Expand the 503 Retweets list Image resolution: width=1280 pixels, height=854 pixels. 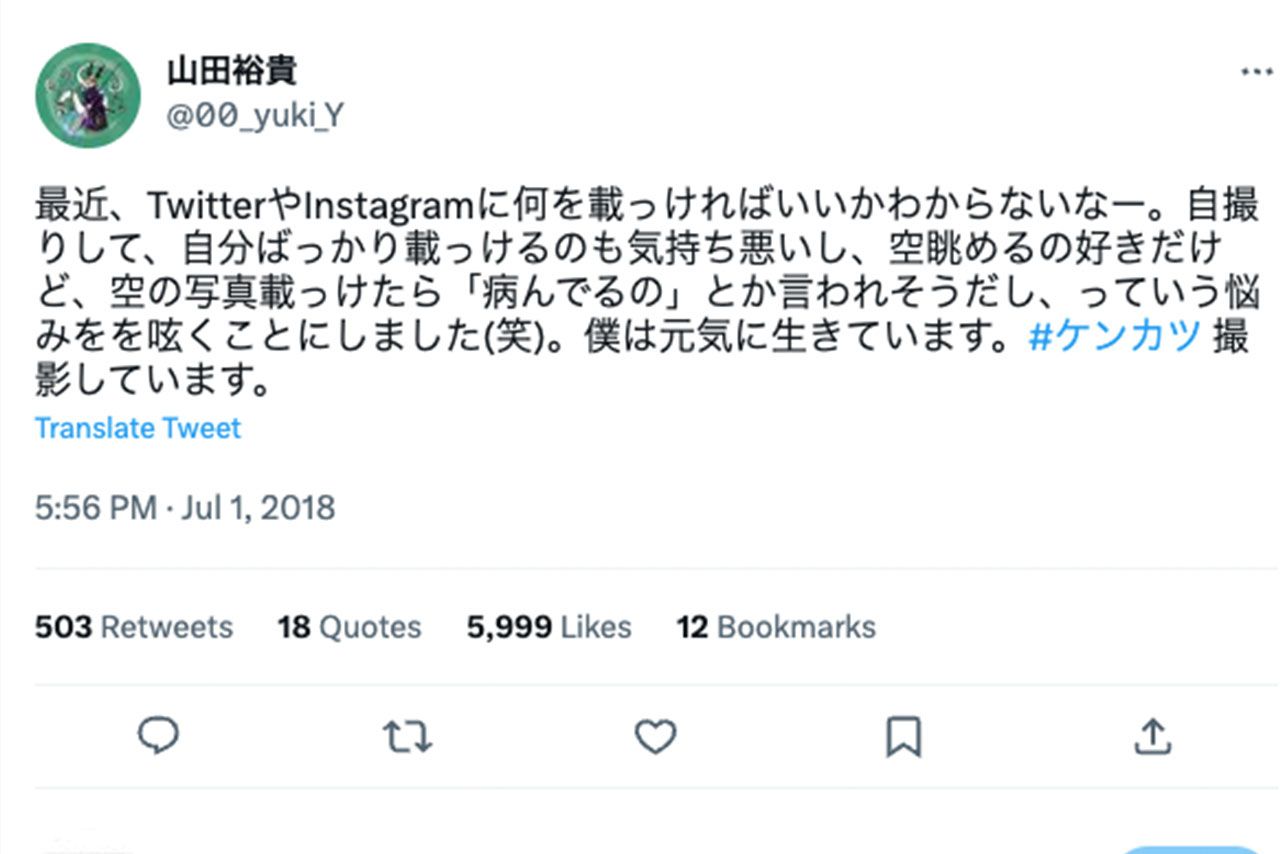coord(132,627)
